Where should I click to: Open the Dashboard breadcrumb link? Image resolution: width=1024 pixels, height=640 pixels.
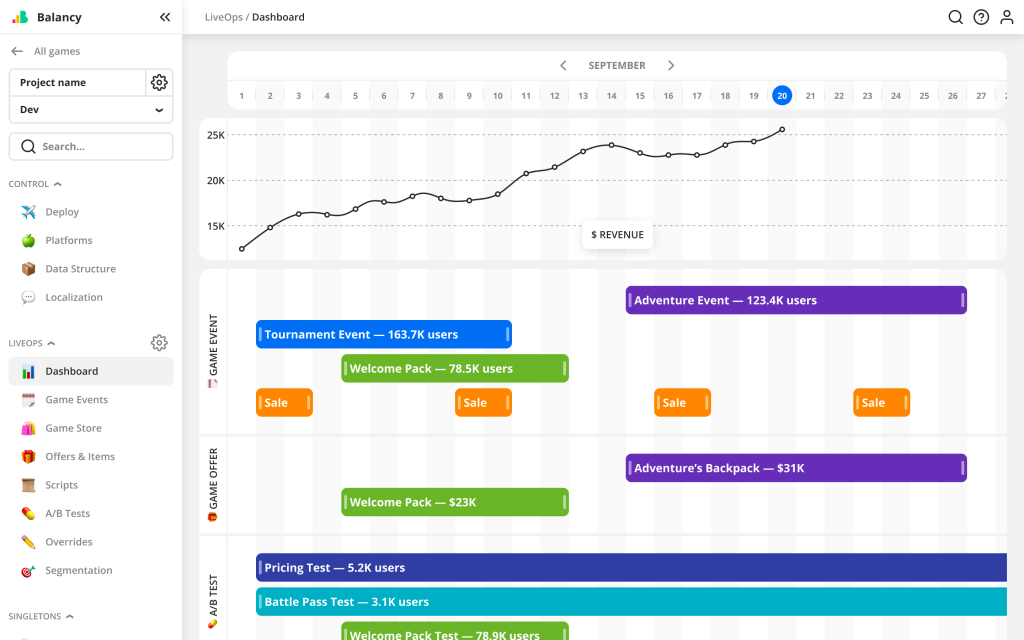click(x=281, y=17)
